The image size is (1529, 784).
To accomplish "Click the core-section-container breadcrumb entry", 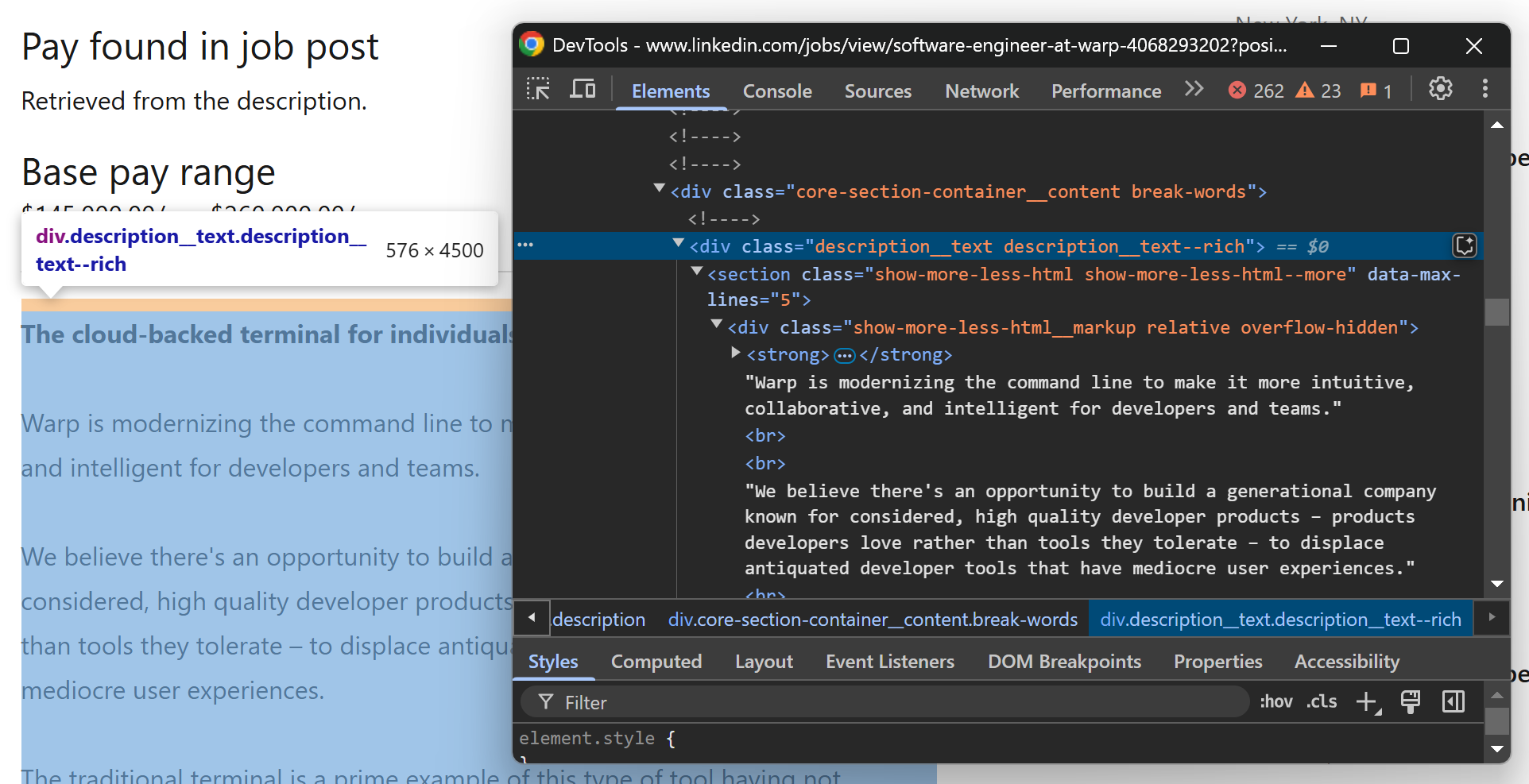I will coord(872,619).
